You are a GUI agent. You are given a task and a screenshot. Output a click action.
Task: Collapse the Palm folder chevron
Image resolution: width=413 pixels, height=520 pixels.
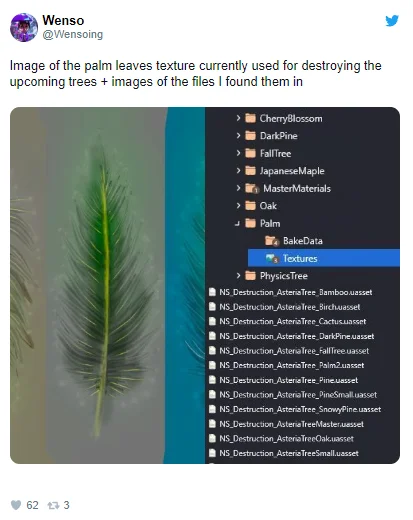[x=237, y=223]
